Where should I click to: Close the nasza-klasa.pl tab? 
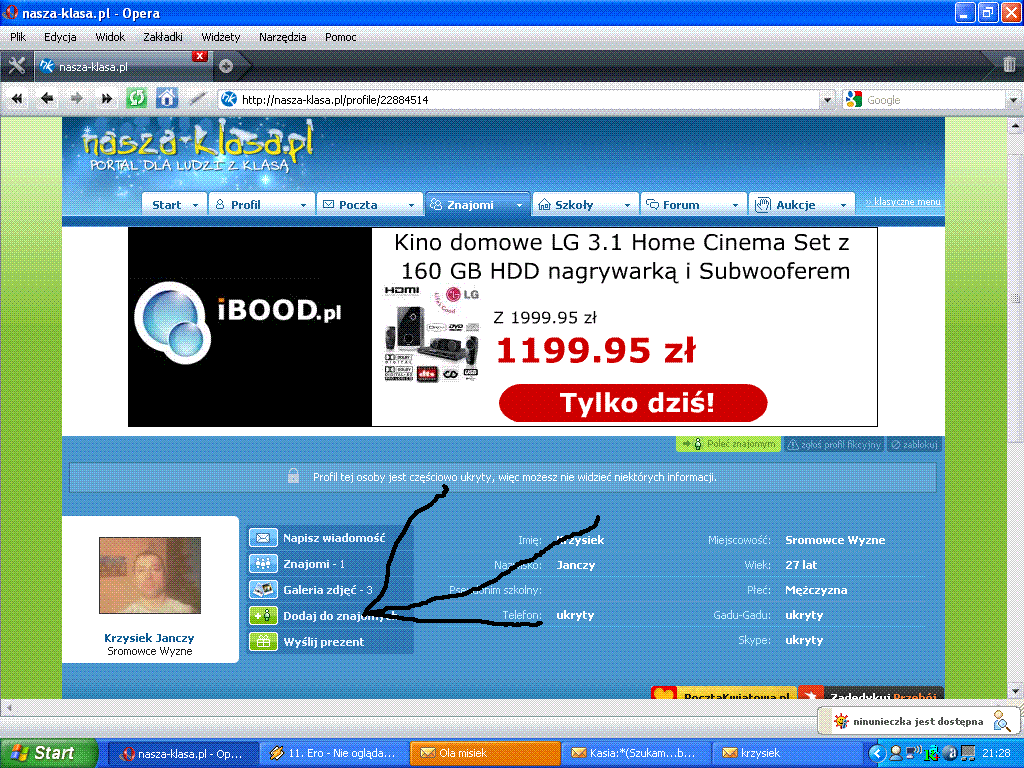pyautogui.click(x=200, y=57)
